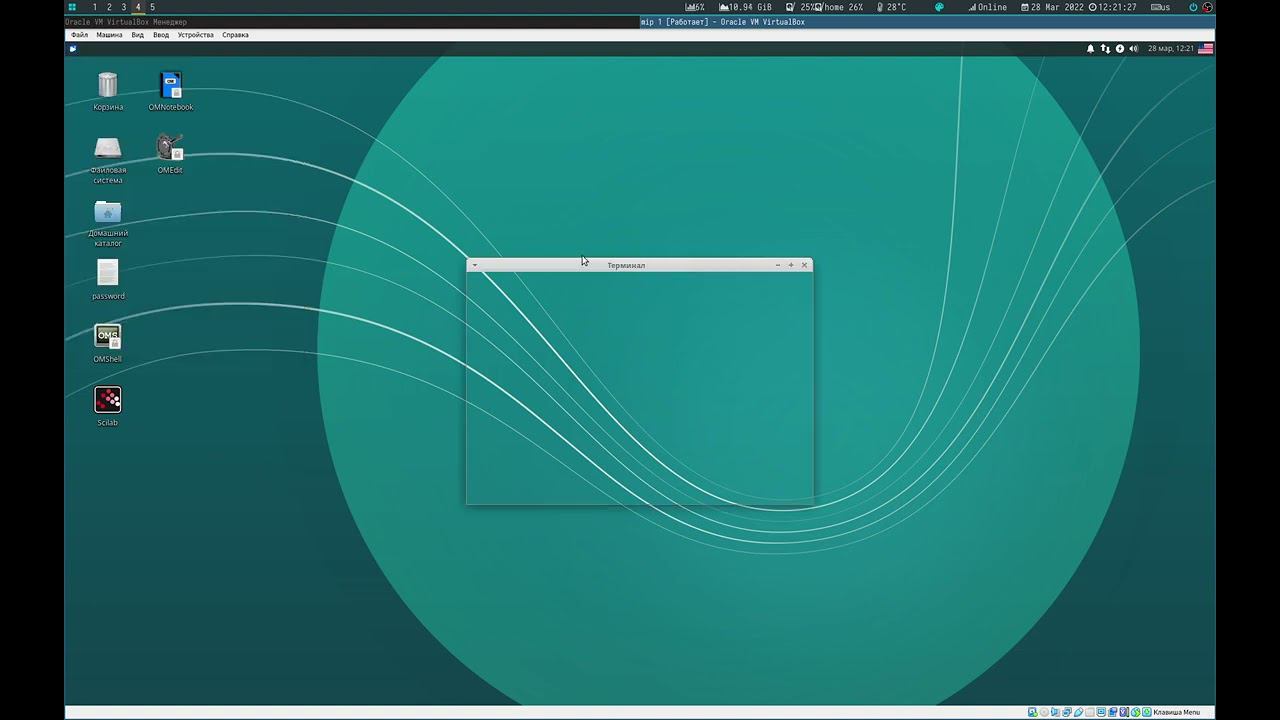Click the VirtualBox optical disk status icon
This screenshot has height=720, width=1280.
pyautogui.click(x=1044, y=712)
